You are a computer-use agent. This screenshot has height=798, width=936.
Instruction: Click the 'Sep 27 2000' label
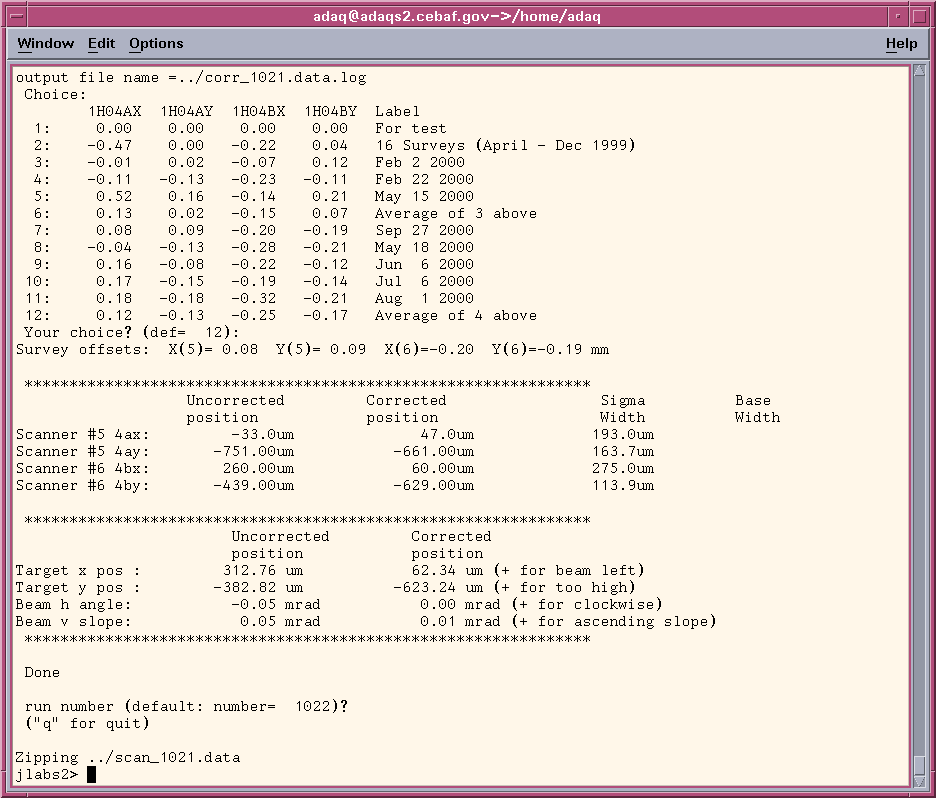[424, 230]
